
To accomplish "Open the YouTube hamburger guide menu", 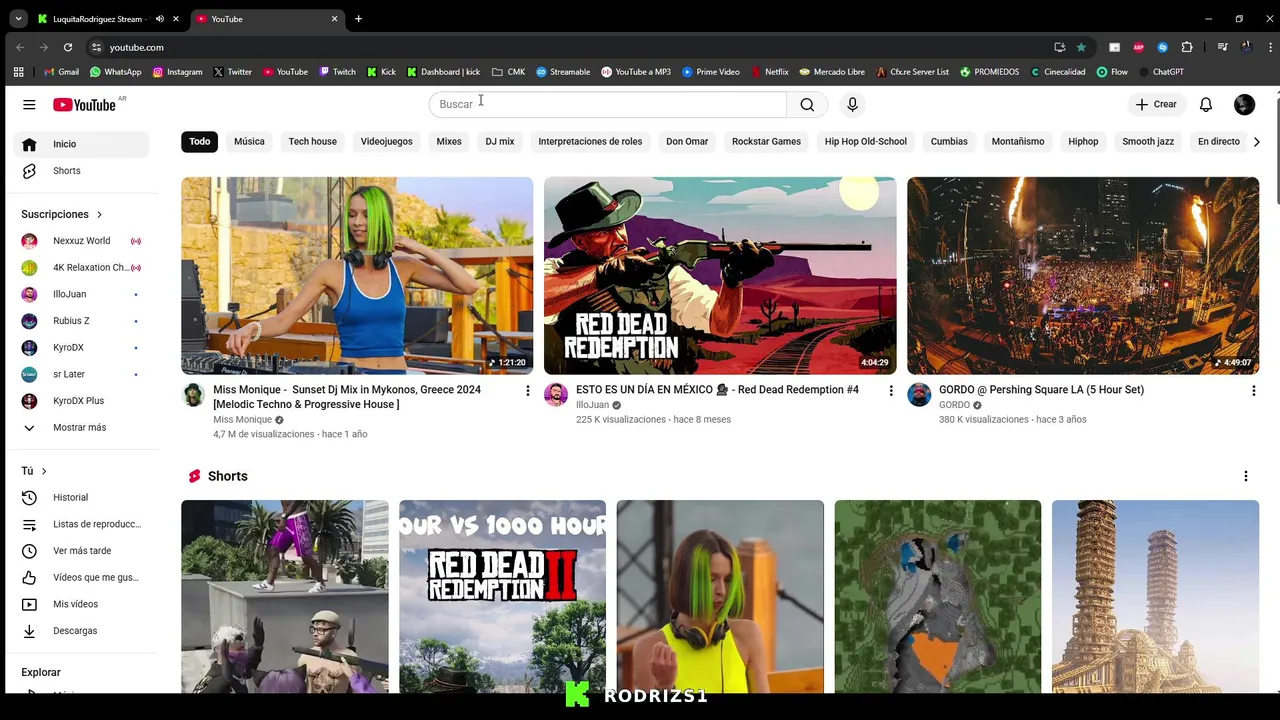I will click(x=29, y=104).
